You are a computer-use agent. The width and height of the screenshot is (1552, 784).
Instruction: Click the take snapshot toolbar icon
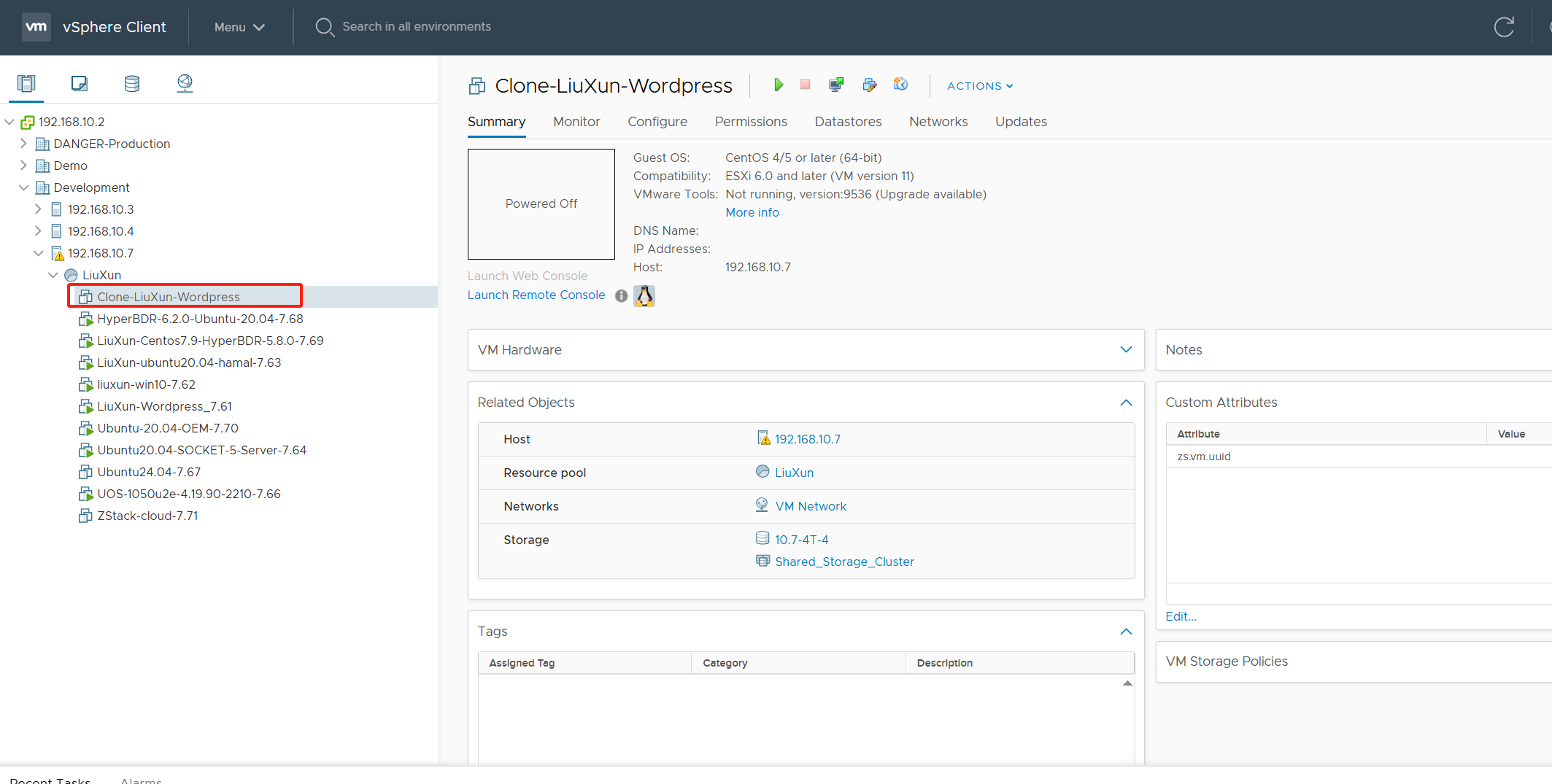(901, 85)
